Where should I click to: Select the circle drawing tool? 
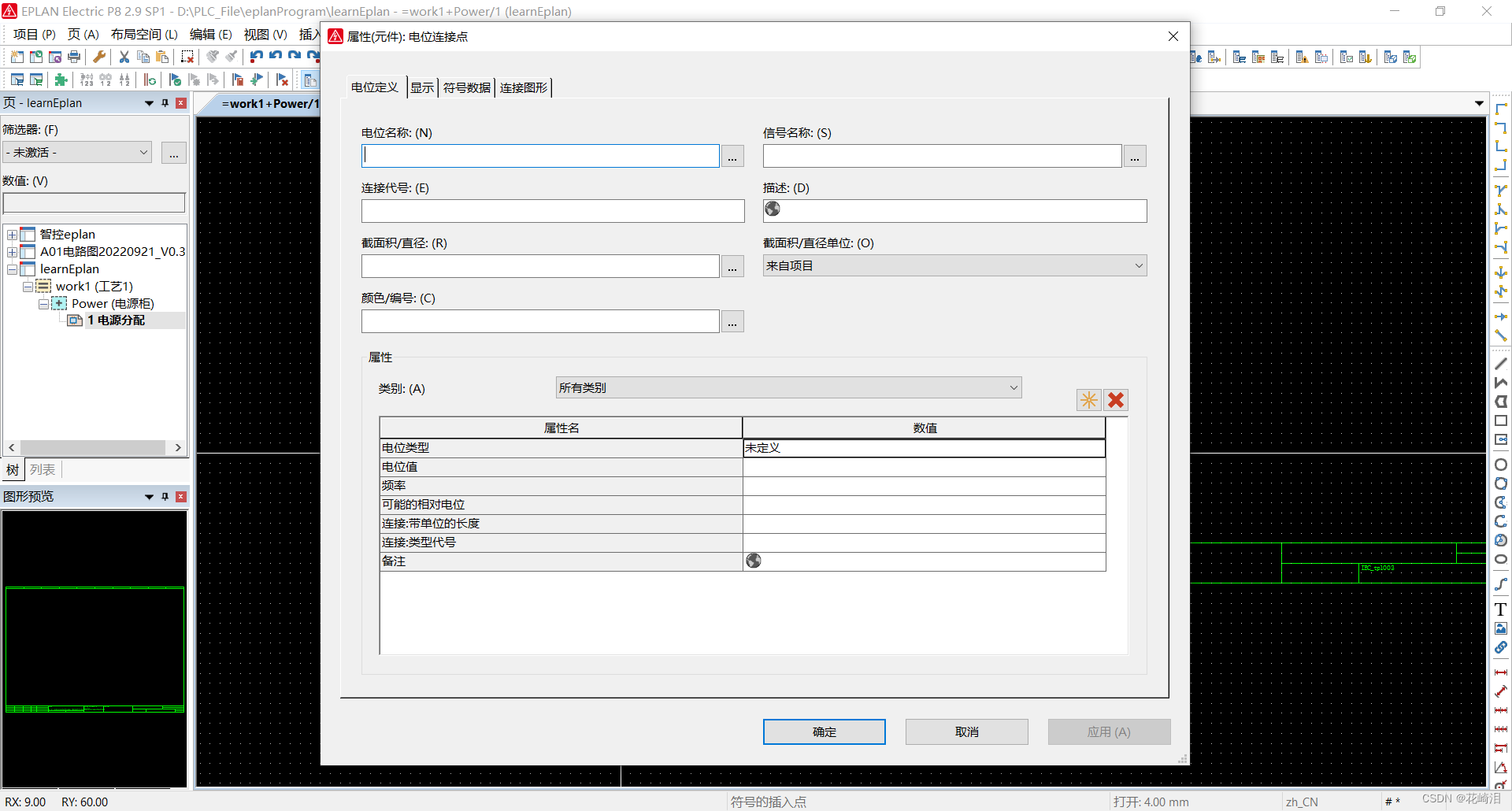point(1501,465)
